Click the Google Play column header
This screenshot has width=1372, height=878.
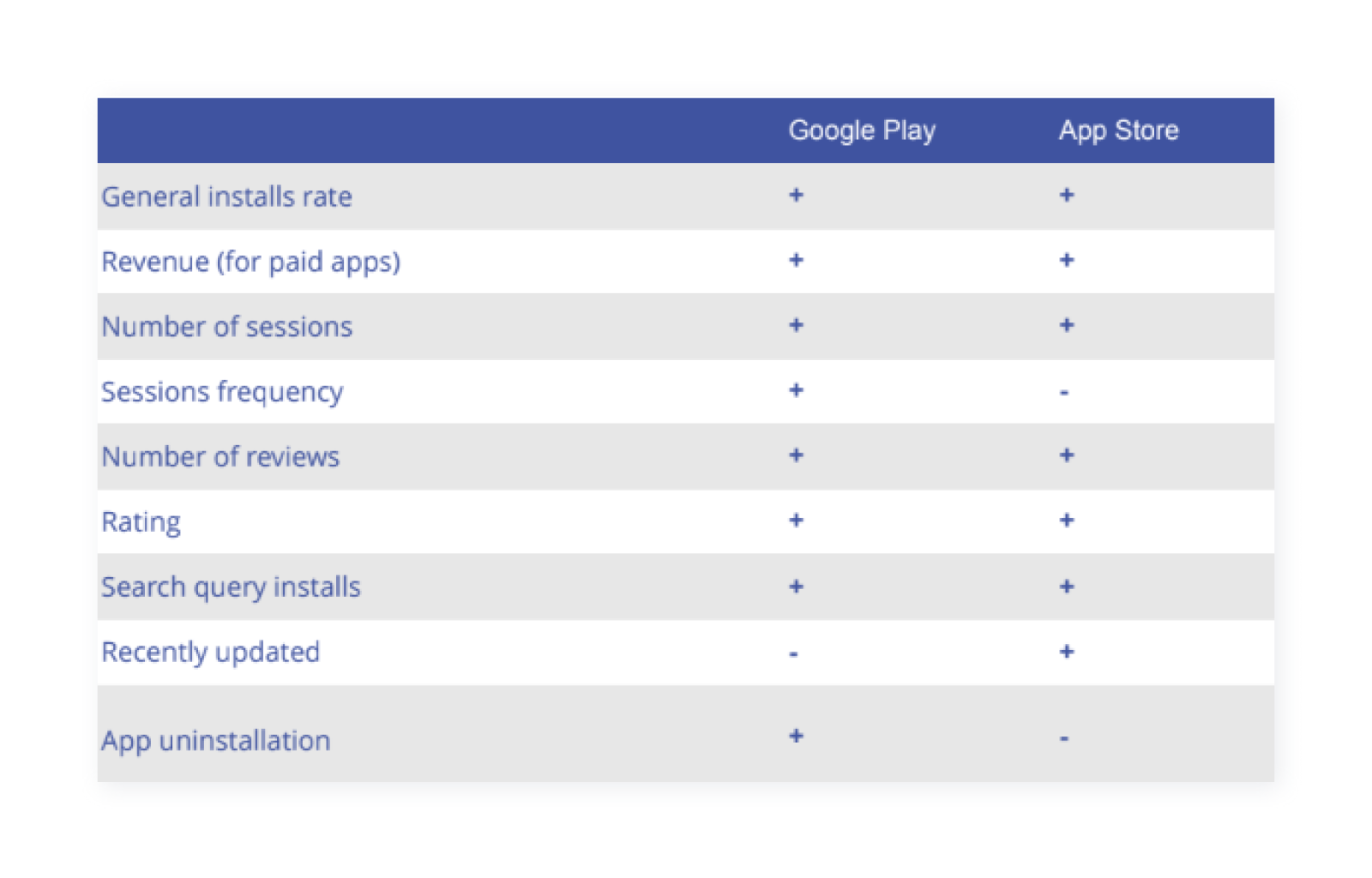(x=861, y=130)
